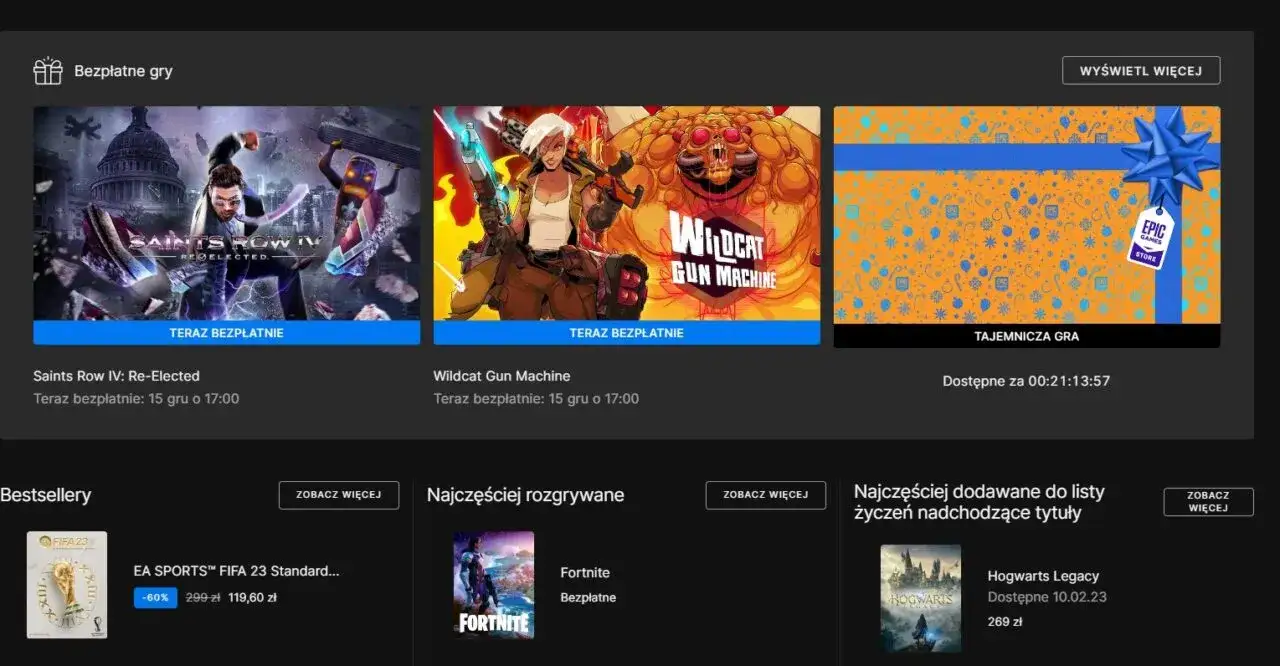Click ZOBACZ WIĘCEJ next to Najczęściej rozgrywane
The height and width of the screenshot is (666, 1280).
765,494
